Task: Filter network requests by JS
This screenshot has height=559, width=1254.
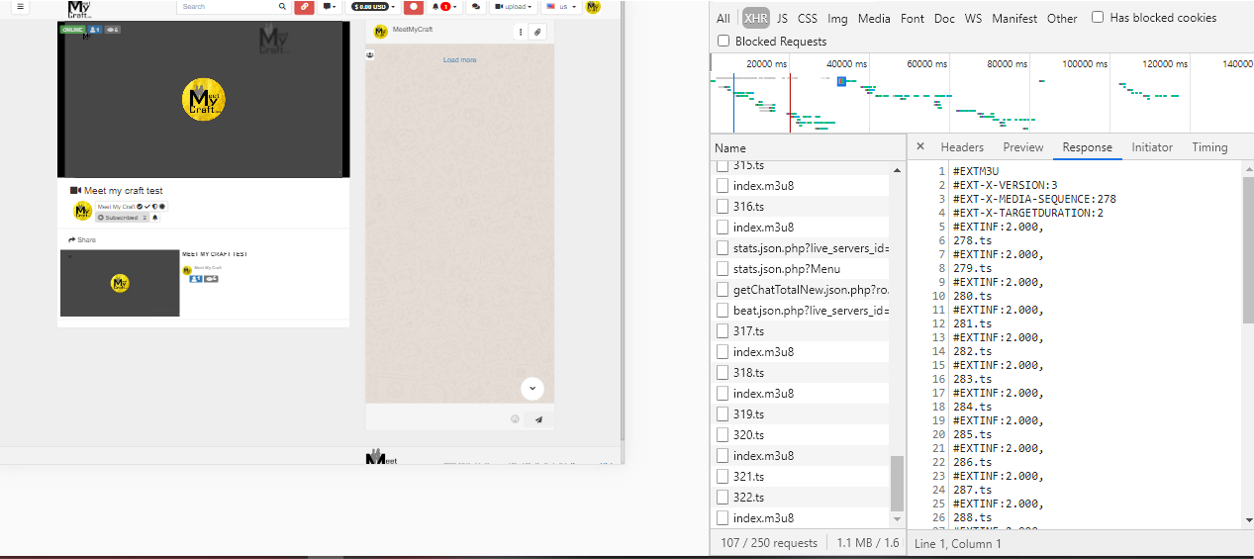Action: [x=782, y=18]
